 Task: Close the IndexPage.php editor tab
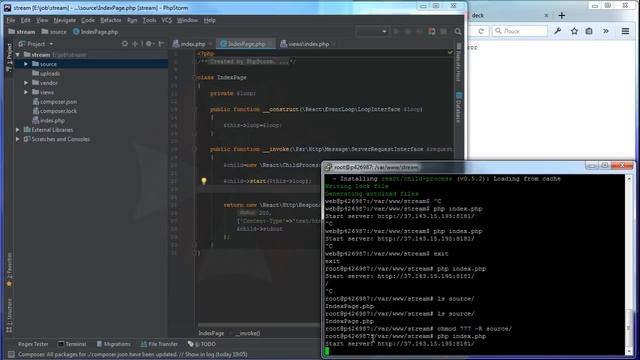tap(270, 44)
